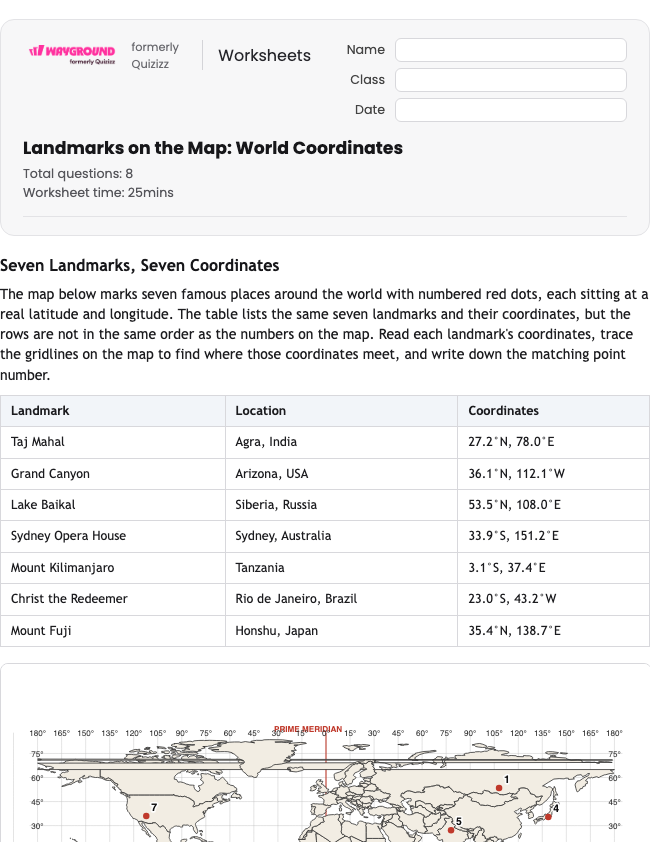650x842 pixels.
Task: Click the 'Siberia, Russia' location cell
Action: [x=341, y=505]
